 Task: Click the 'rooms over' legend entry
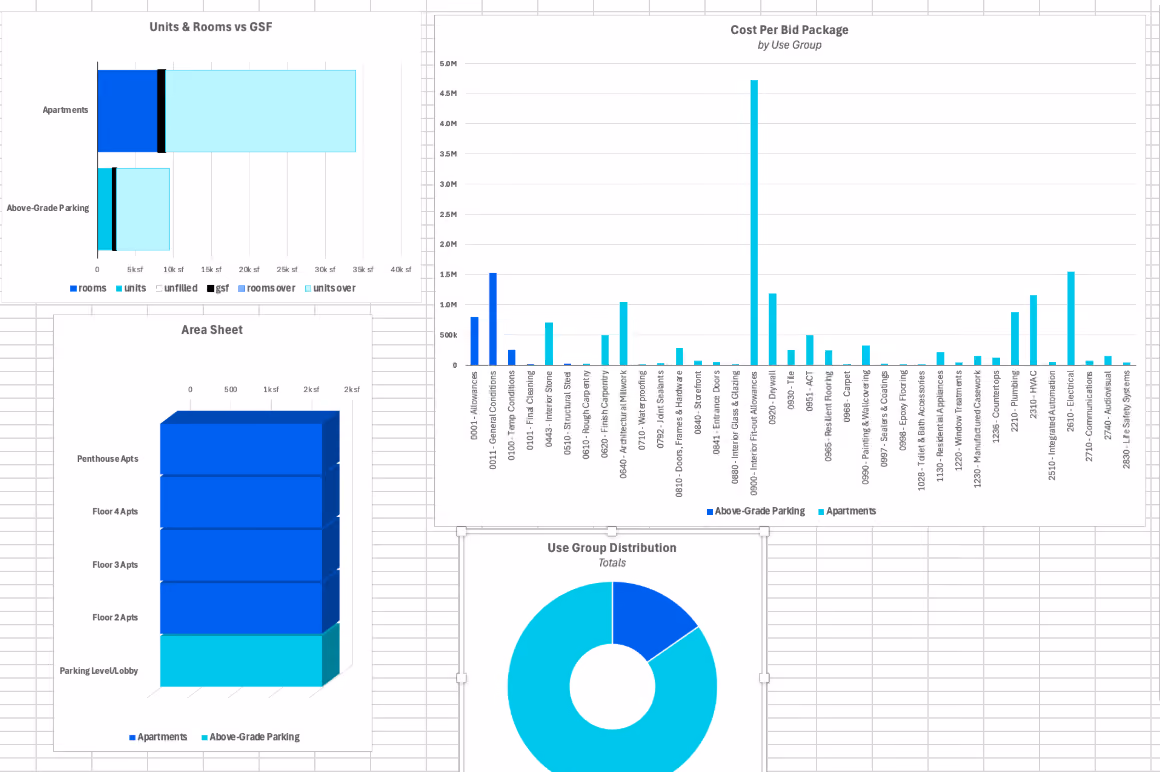[266, 288]
